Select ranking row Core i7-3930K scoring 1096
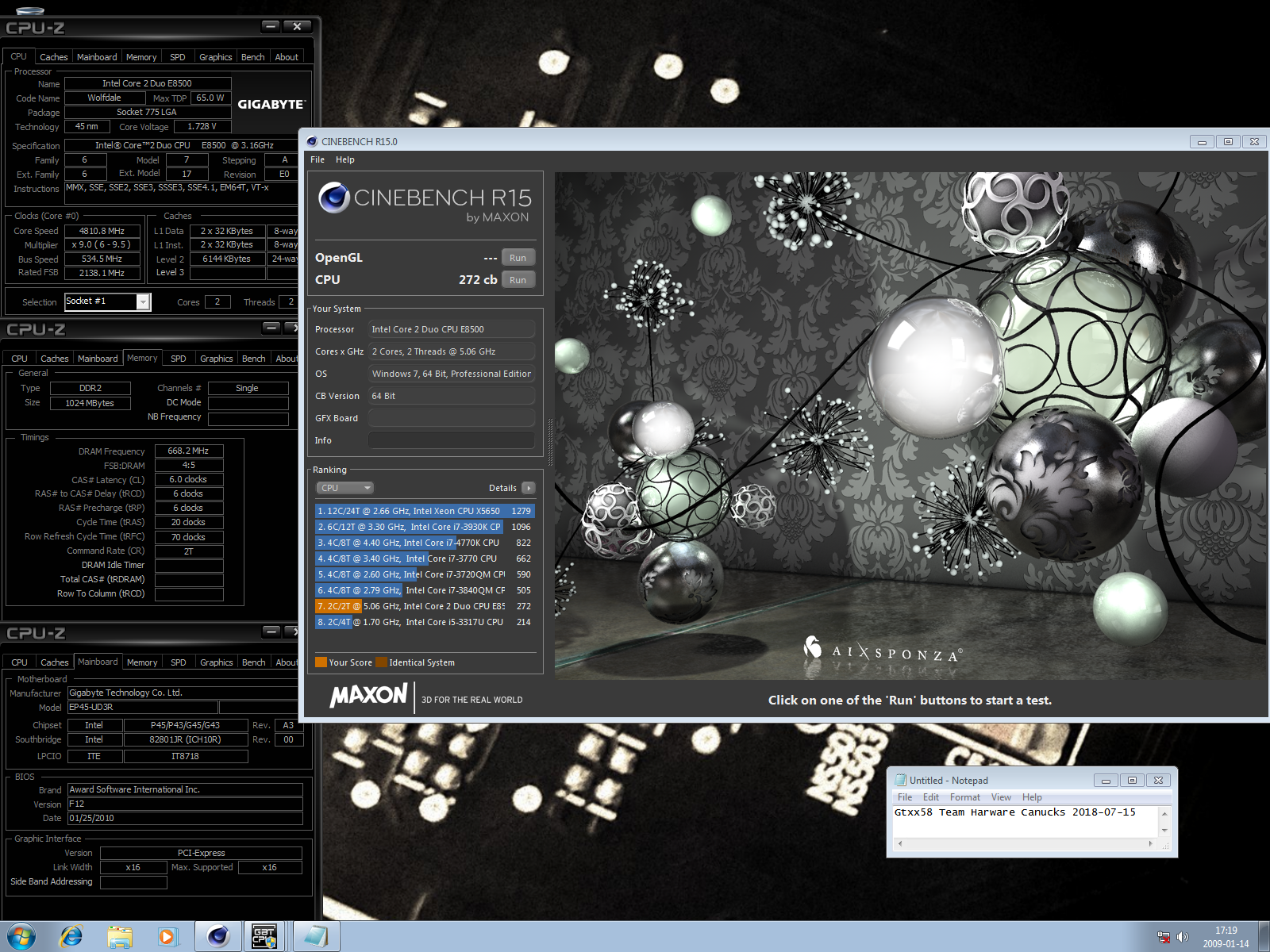This screenshot has height=952, width=1270. click(425, 527)
